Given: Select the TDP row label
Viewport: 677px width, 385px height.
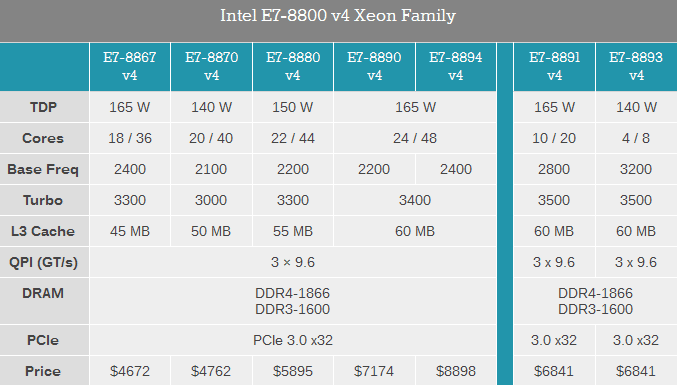Looking at the screenshot, I should 44,107.
